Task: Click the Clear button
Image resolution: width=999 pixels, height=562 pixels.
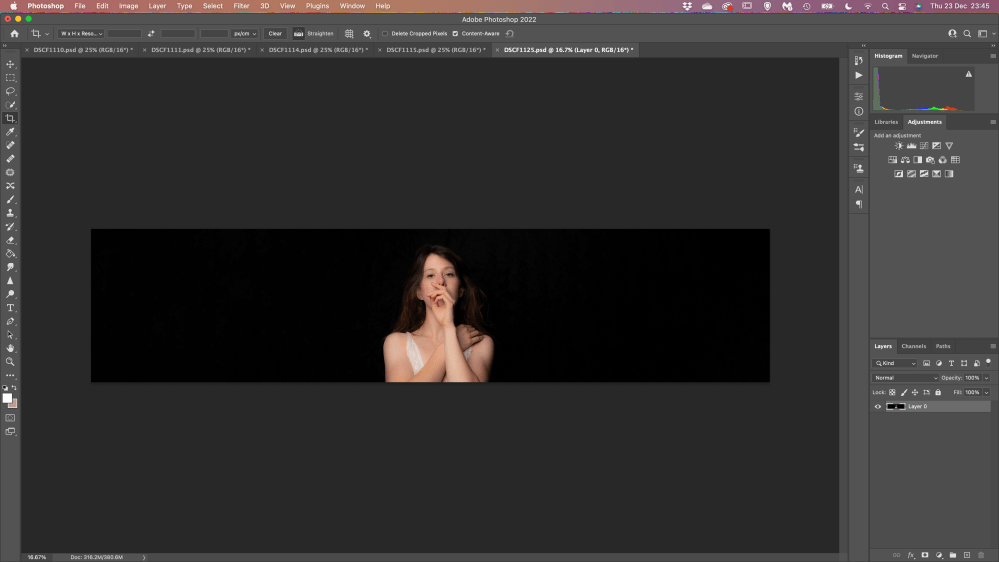Action: click(275, 33)
